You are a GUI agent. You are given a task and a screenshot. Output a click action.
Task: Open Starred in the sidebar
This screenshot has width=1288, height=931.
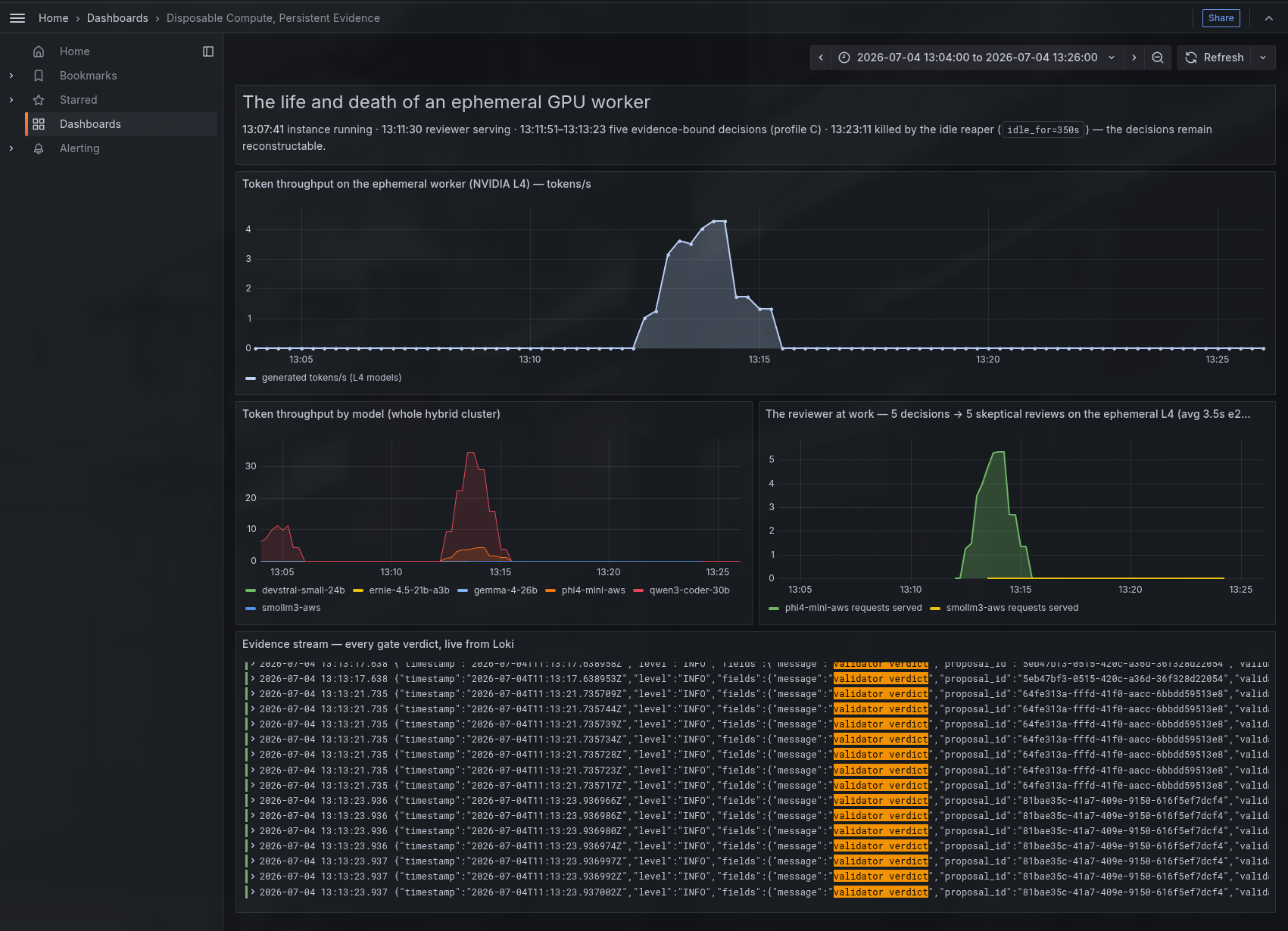tap(78, 100)
